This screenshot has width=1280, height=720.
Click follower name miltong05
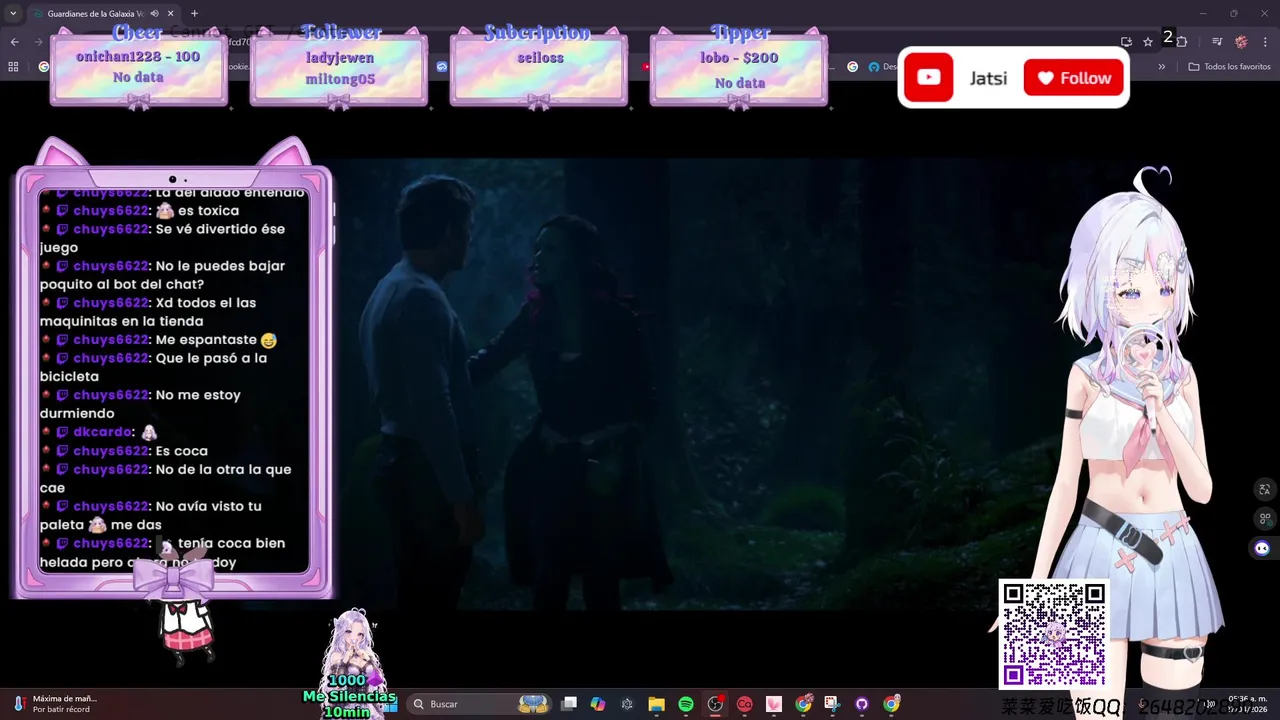pos(338,79)
